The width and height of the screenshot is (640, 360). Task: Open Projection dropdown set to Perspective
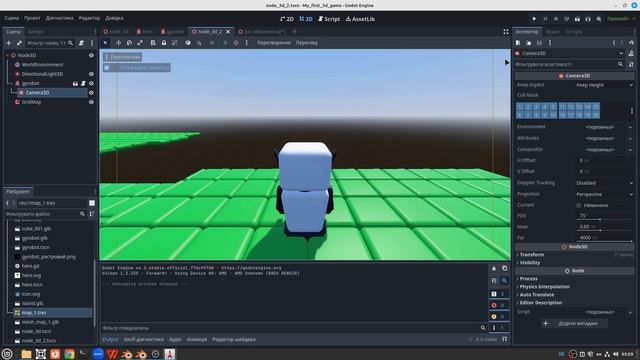tap(604, 194)
